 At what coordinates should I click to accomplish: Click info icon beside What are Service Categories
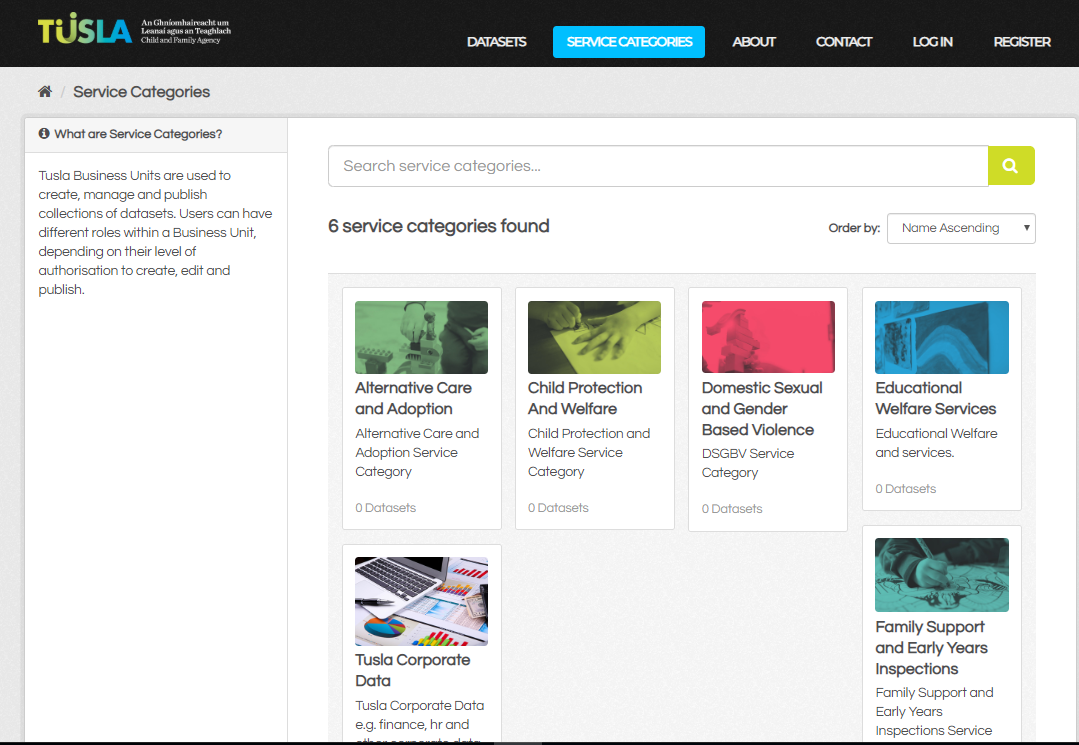tap(44, 133)
